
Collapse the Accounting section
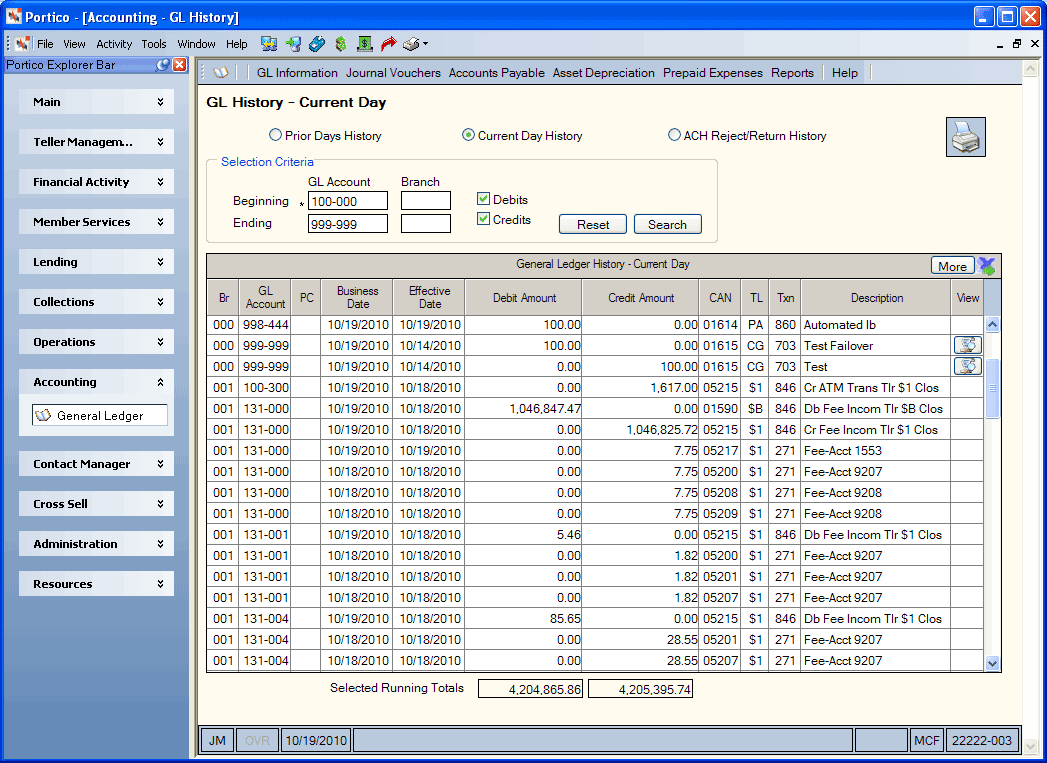point(96,382)
